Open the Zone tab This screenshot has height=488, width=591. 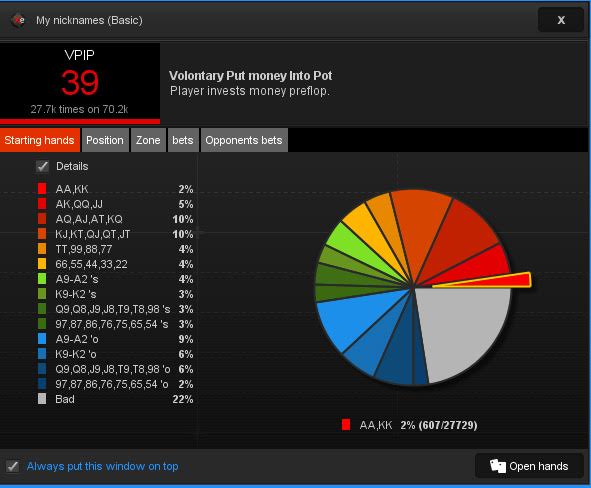click(x=148, y=140)
